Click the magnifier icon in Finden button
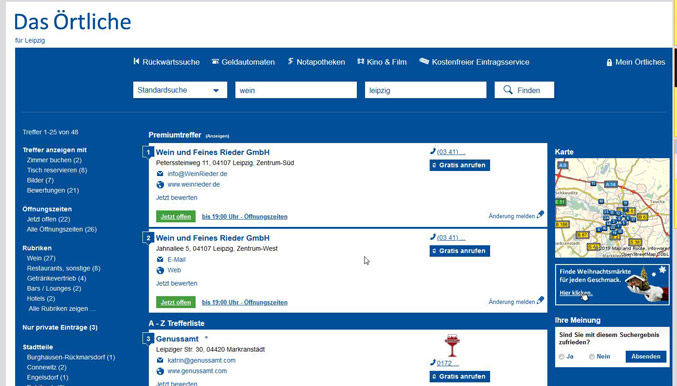 508,90
